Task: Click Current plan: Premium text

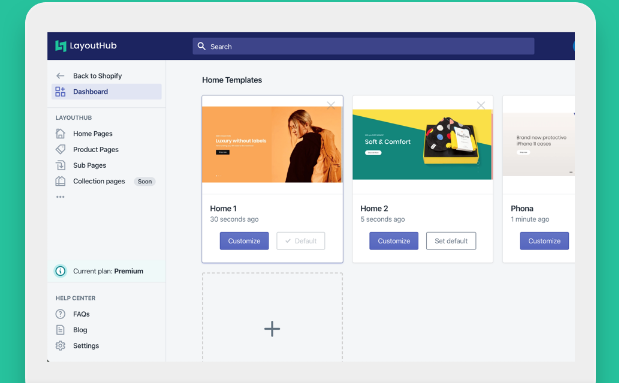Action: tap(108, 271)
